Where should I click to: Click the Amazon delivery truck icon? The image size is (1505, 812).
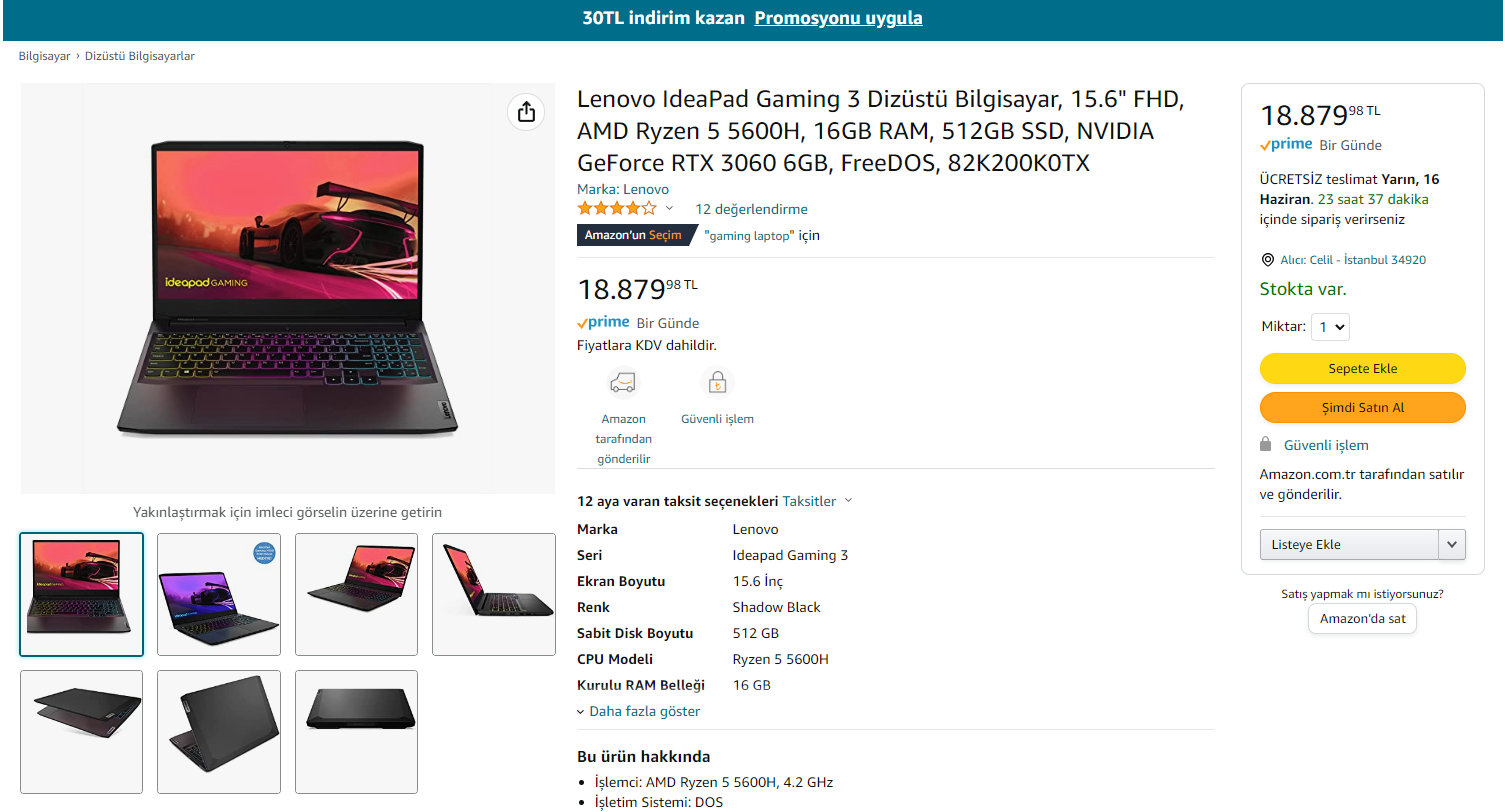tap(623, 383)
